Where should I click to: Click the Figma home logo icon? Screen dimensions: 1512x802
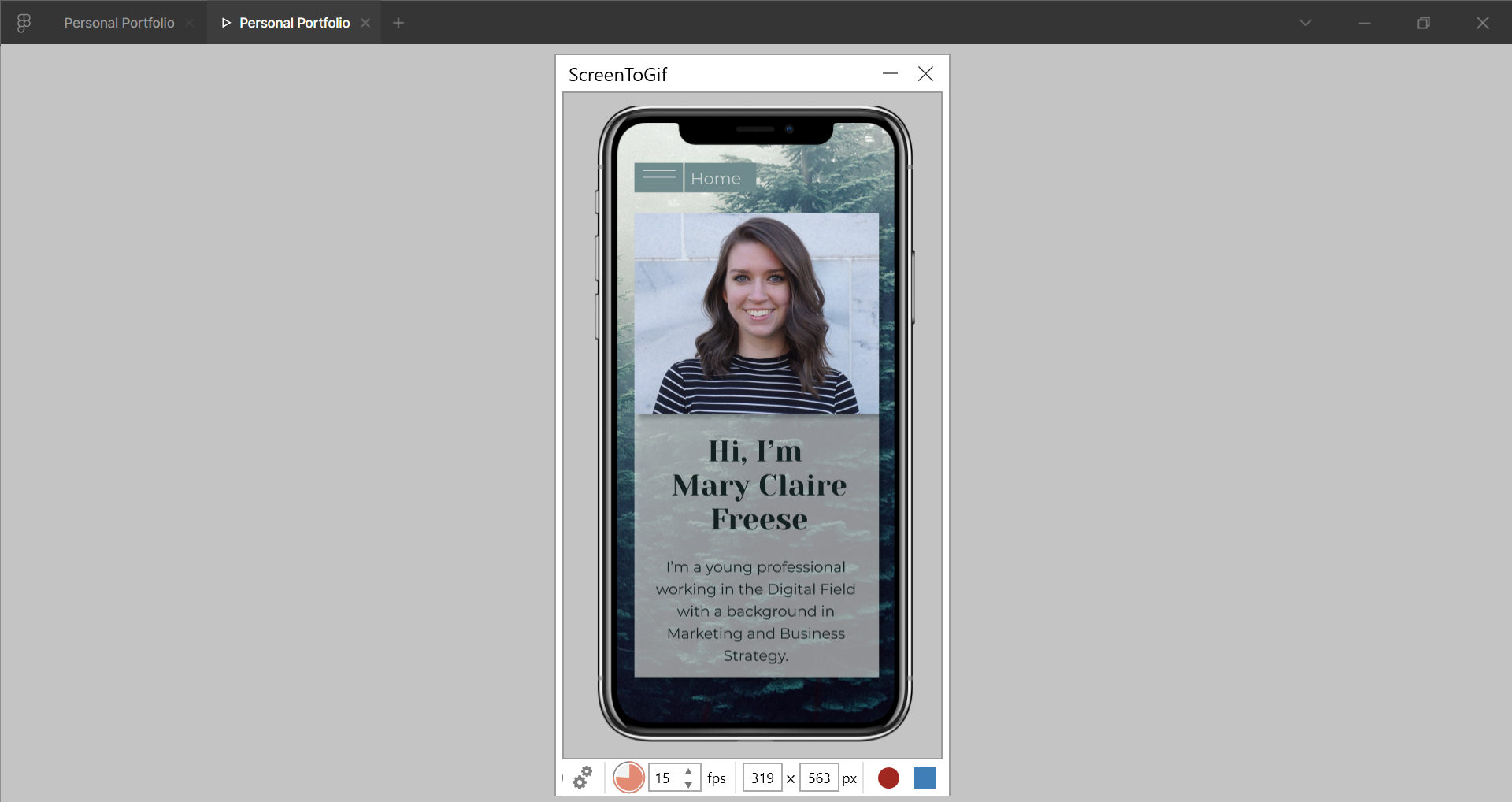[24, 23]
